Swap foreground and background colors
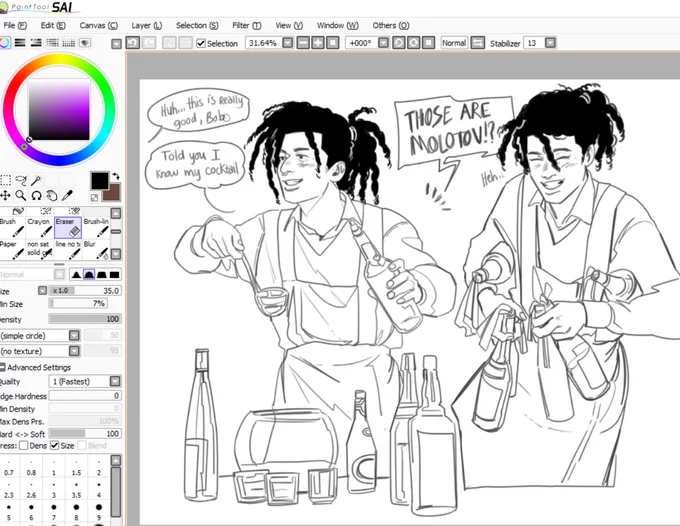The height and width of the screenshot is (526, 680). 116,176
